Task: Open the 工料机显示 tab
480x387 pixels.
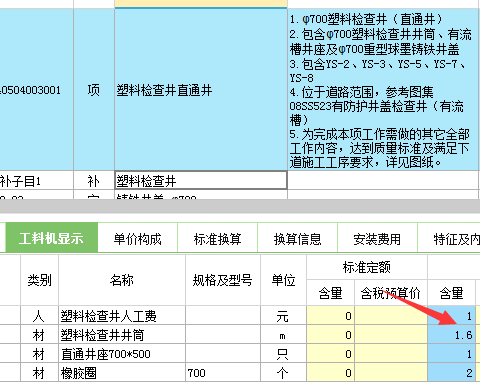Action: click(x=52, y=238)
